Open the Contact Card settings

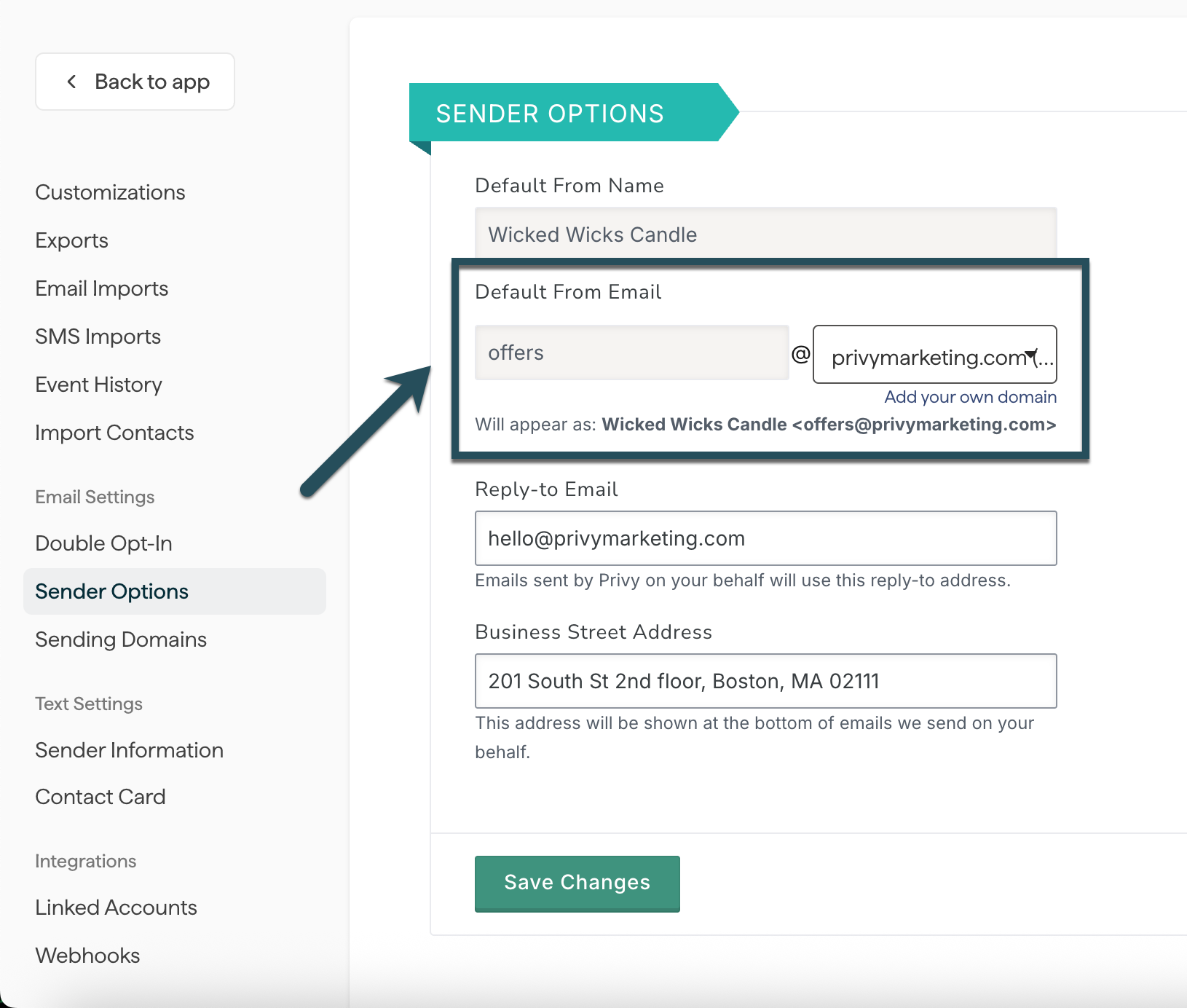point(100,797)
